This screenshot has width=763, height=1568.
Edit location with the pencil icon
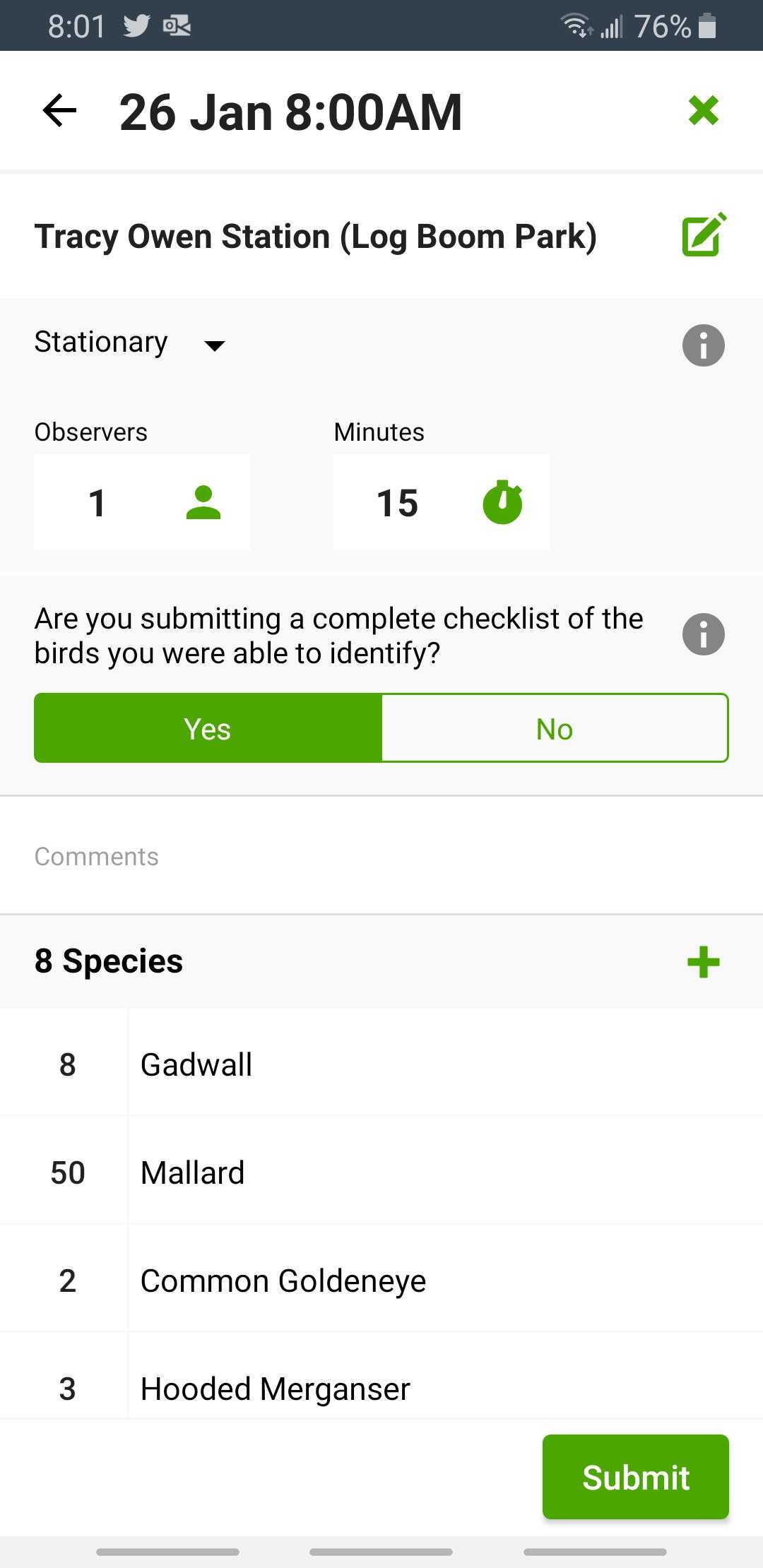tap(704, 234)
